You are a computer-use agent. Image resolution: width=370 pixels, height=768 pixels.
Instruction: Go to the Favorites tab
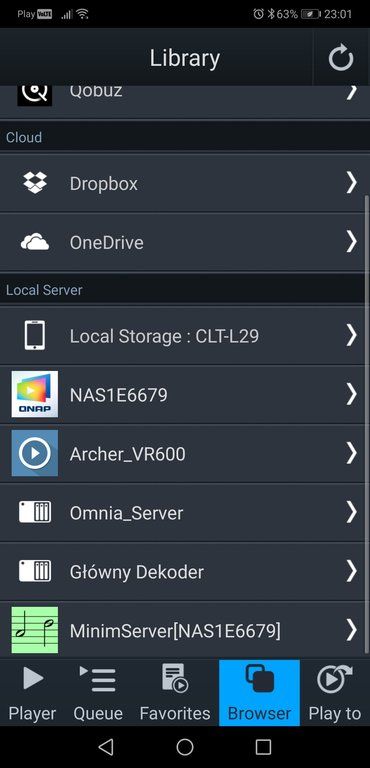[x=175, y=693]
